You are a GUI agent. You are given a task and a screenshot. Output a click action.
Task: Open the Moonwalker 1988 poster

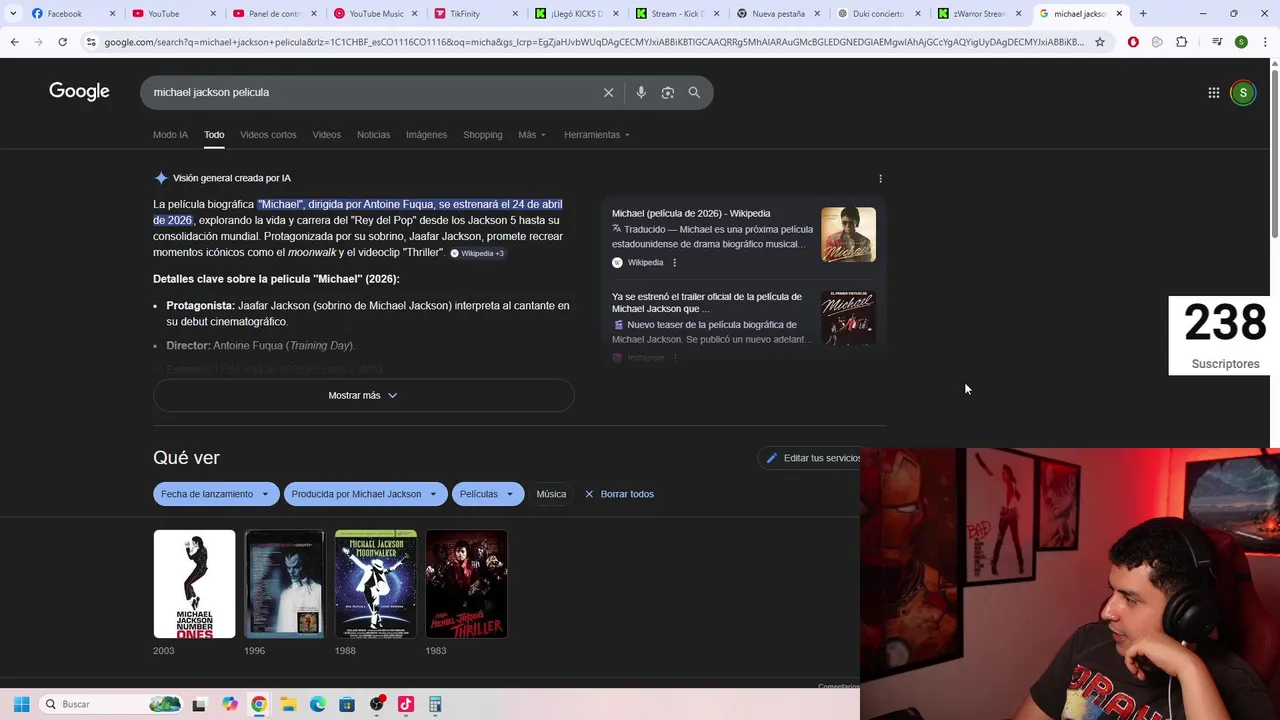[375, 584]
